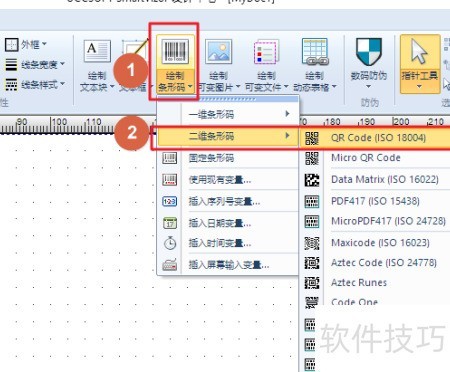Select 插入序列号变量... menu entry
This screenshot has width=450, height=372.
click(228, 201)
